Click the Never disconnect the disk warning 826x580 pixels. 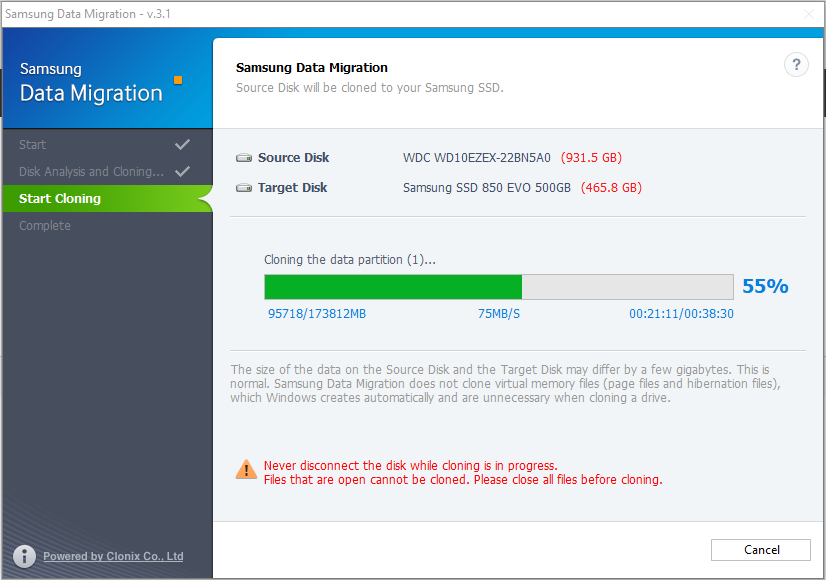point(410,466)
